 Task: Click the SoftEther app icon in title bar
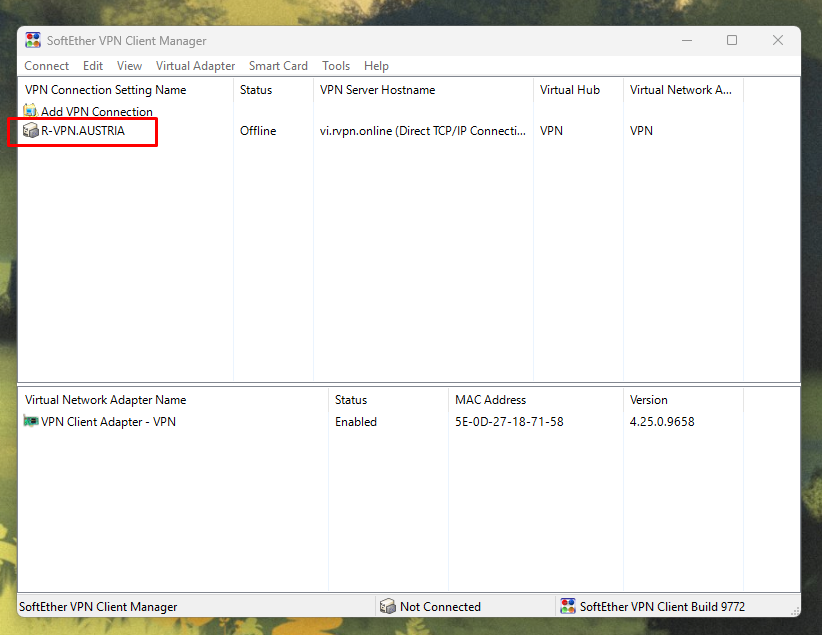[x=33, y=40]
